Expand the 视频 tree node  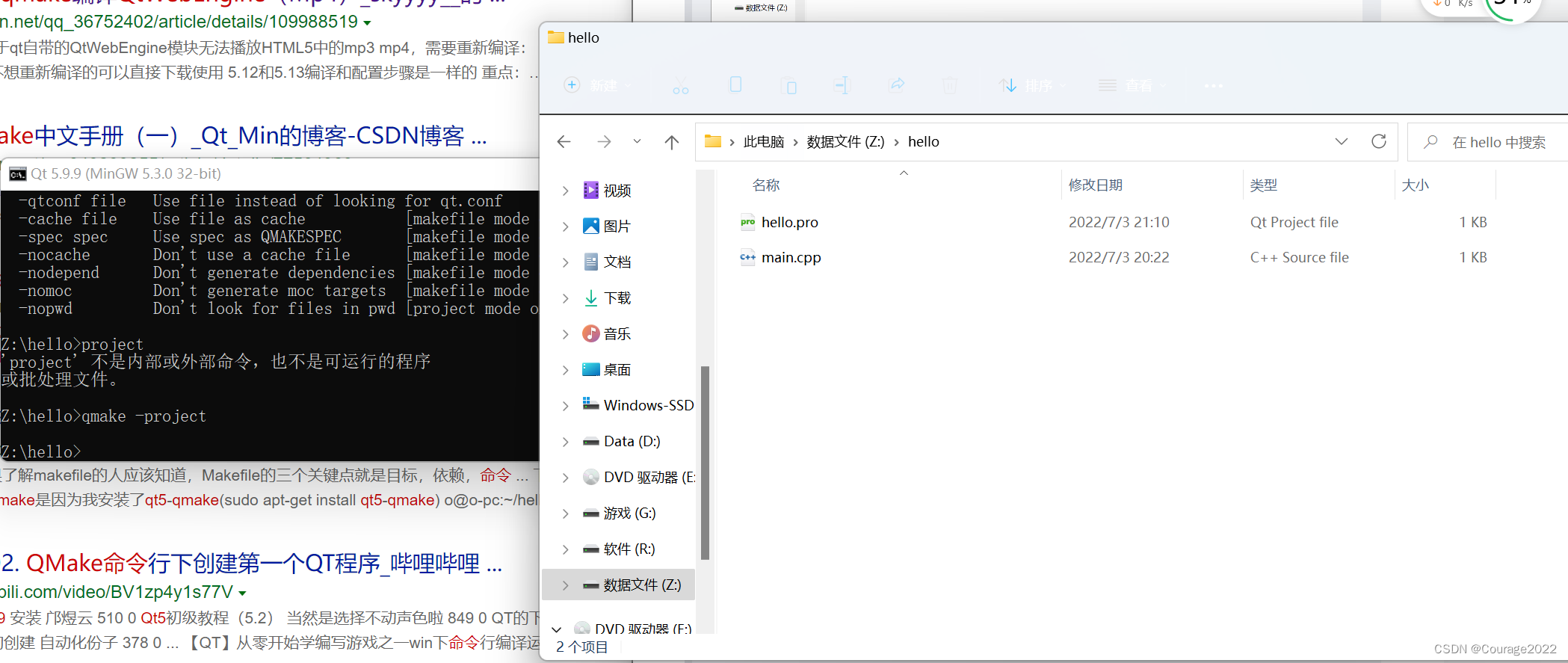coord(566,191)
